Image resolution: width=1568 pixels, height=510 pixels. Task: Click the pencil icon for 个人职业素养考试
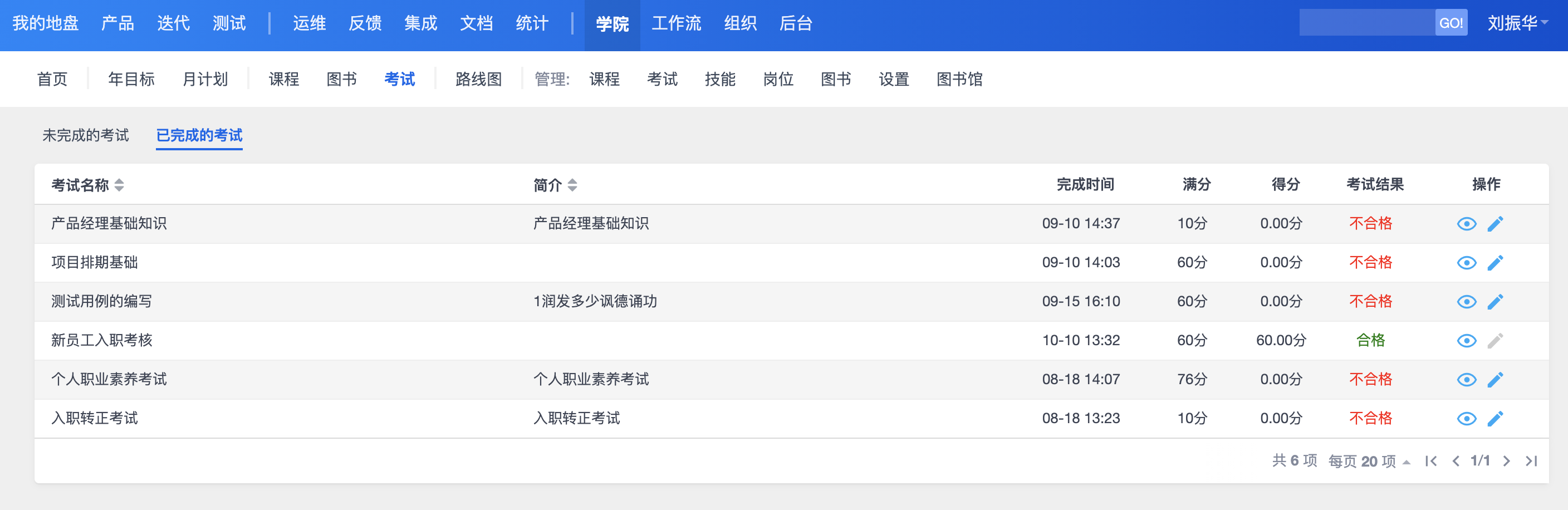(1495, 380)
